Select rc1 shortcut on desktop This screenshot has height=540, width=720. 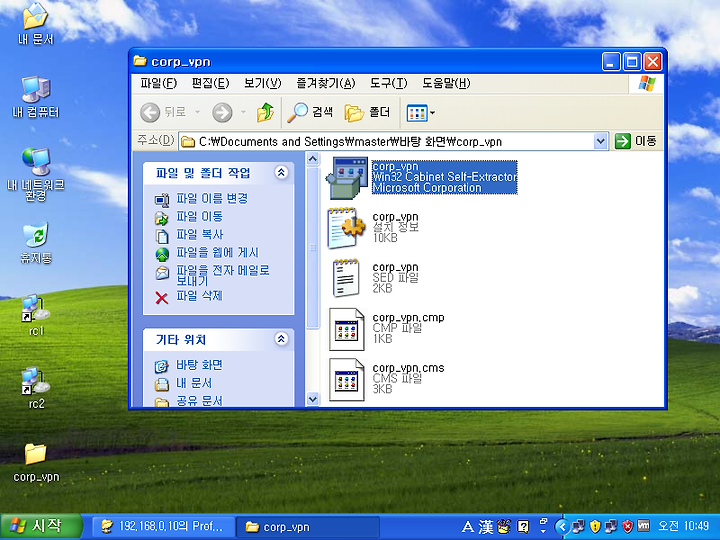[x=36, y=315]
